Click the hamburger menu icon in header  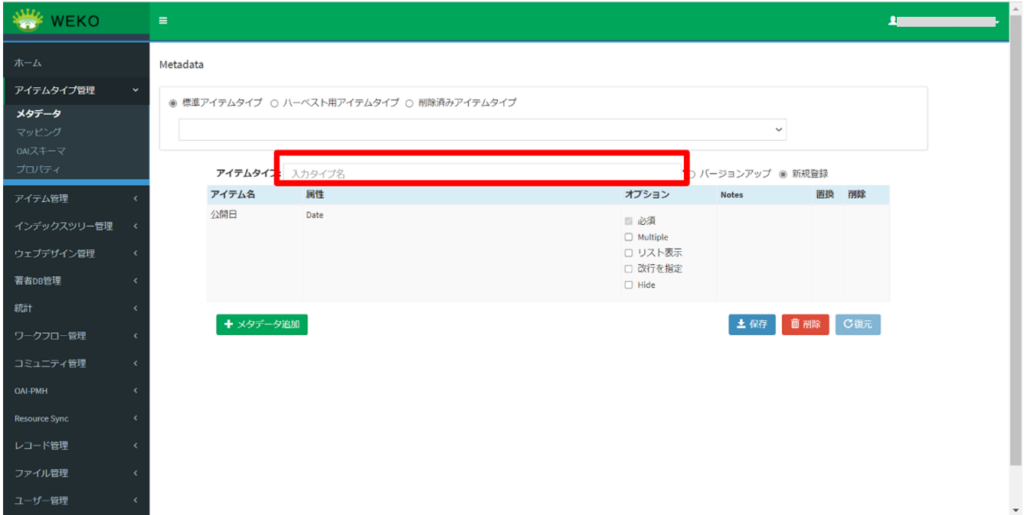163,20
